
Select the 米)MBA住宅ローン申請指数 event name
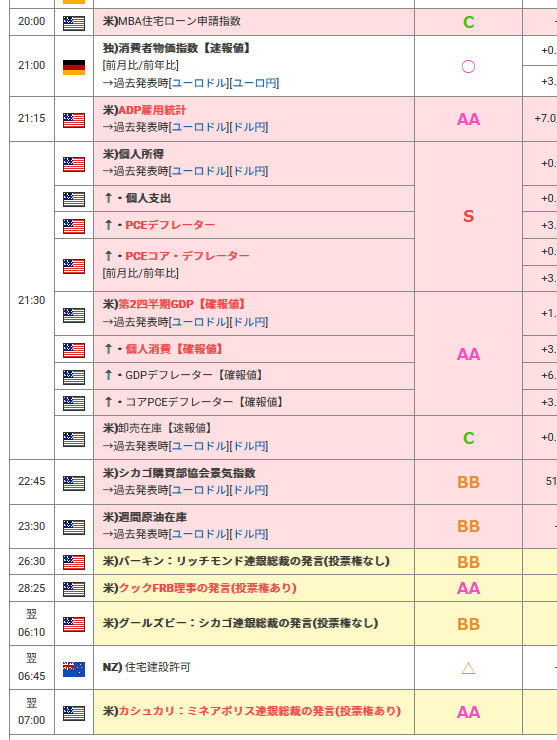(x=172, y=21)
